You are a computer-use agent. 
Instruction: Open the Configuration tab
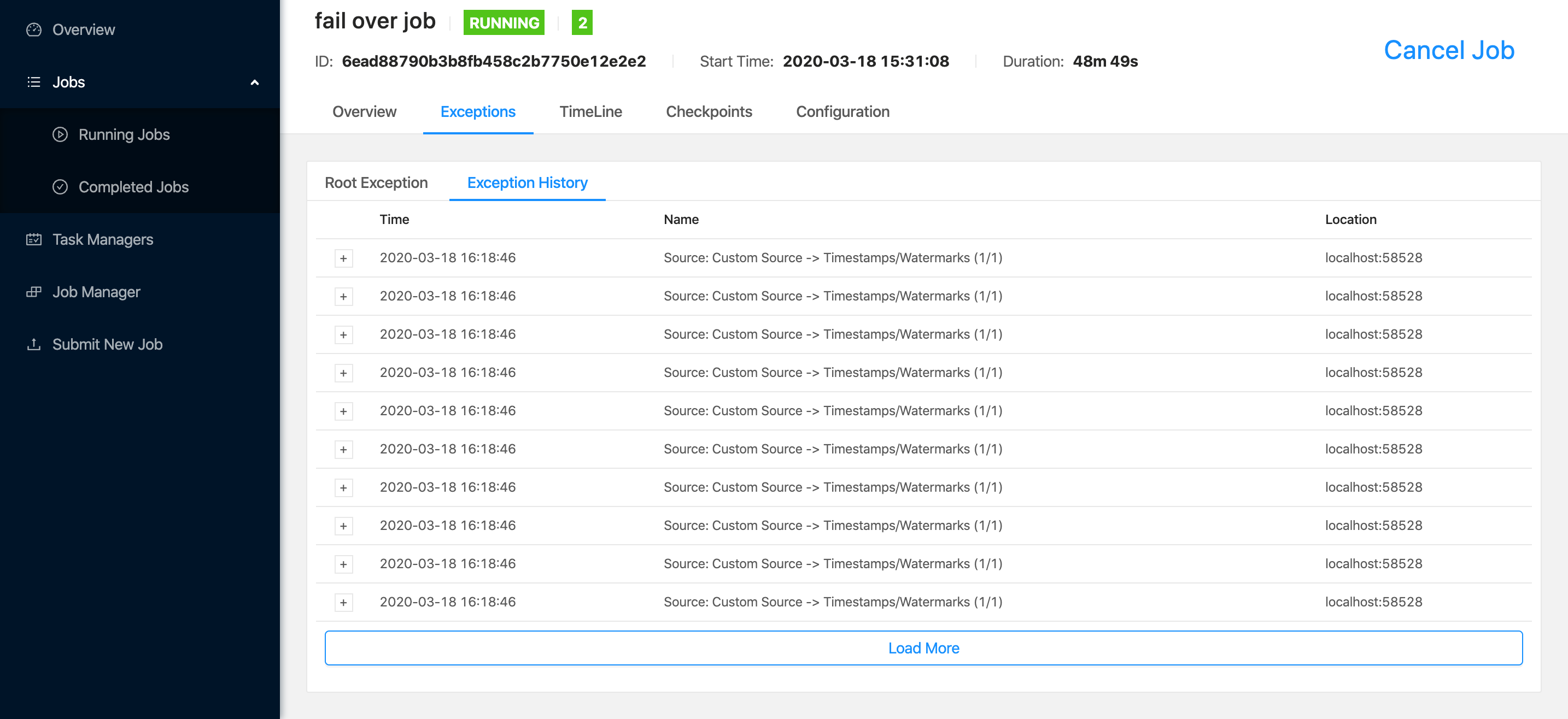point(842,112)
